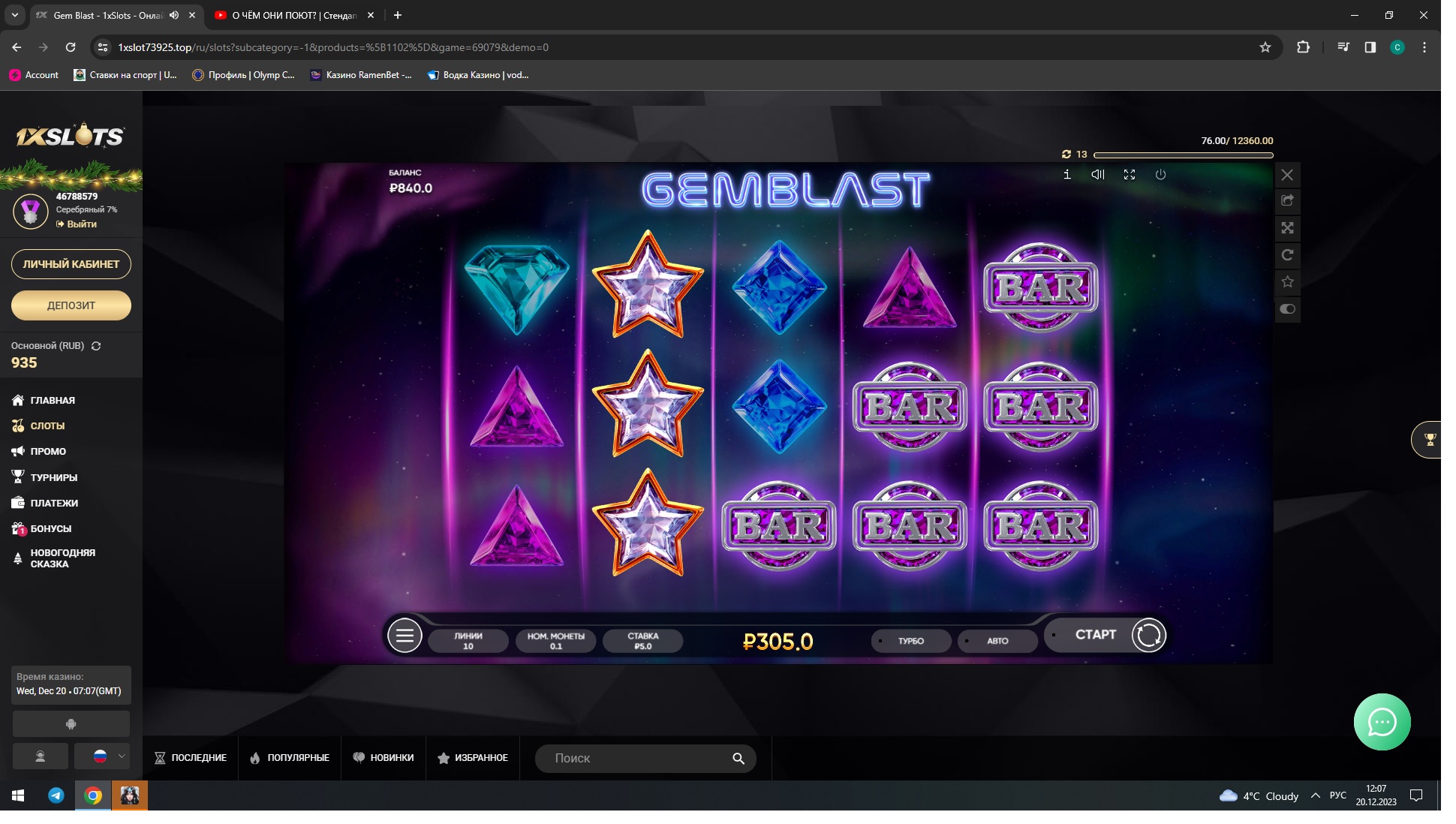Mute the game sound speaker icon
This screenshot has width=1456, height=824.
[1097, 174]
